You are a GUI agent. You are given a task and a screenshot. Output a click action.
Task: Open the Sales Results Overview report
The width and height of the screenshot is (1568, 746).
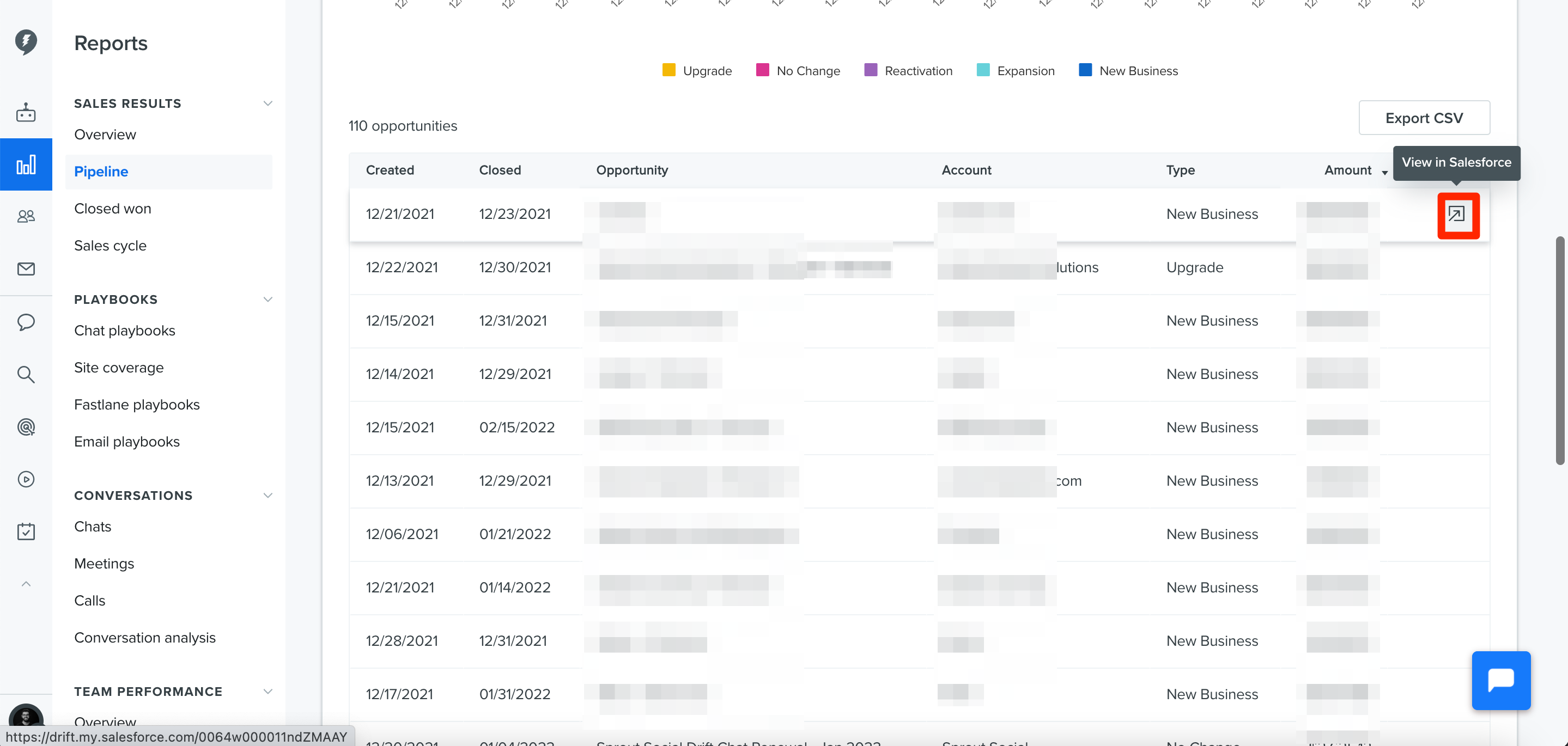[x=105, y=134]
